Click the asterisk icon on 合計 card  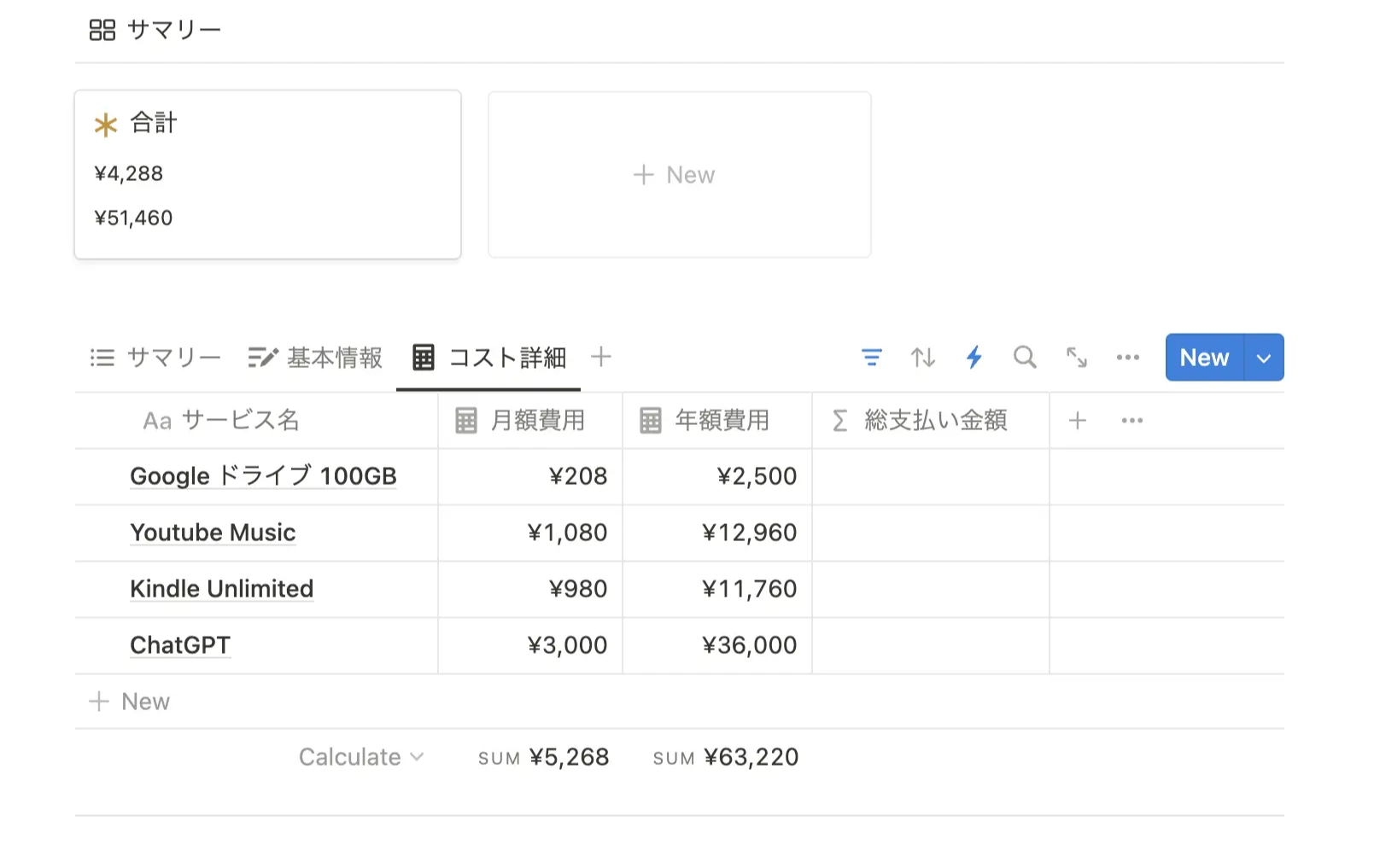coord(105,125)
